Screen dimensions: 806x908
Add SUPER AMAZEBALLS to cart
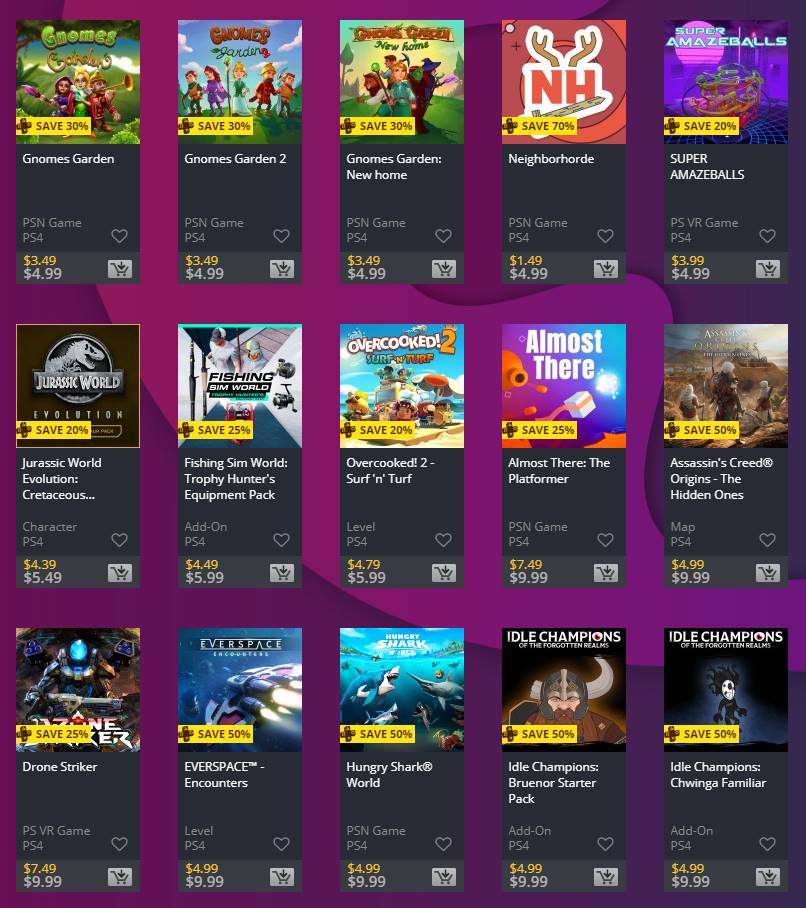pos(768,269)
